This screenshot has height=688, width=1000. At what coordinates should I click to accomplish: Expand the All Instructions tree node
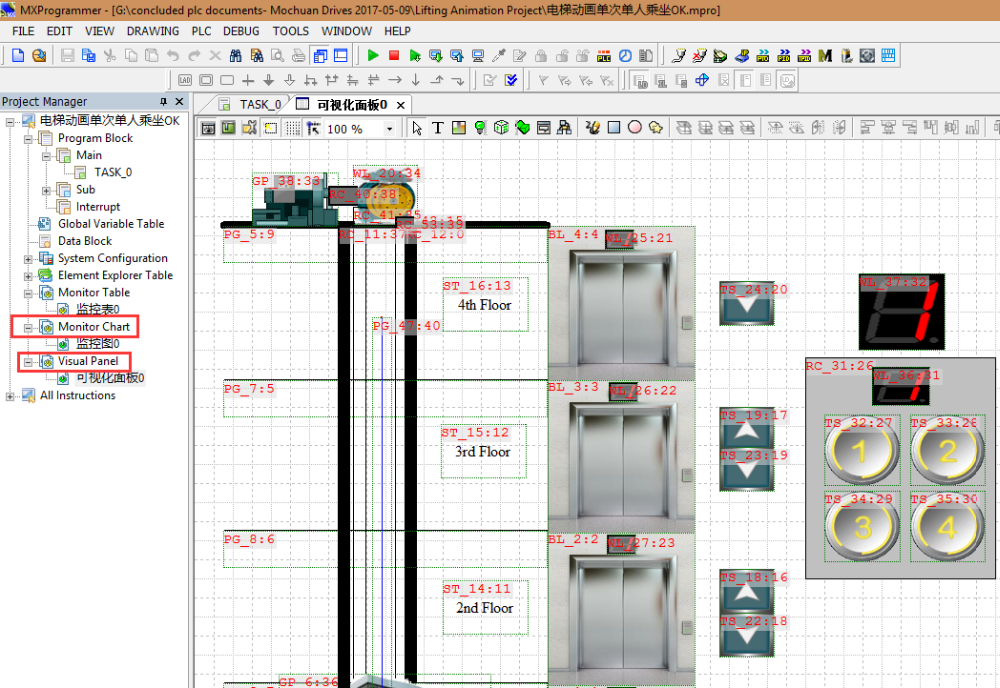click(11, 395)
